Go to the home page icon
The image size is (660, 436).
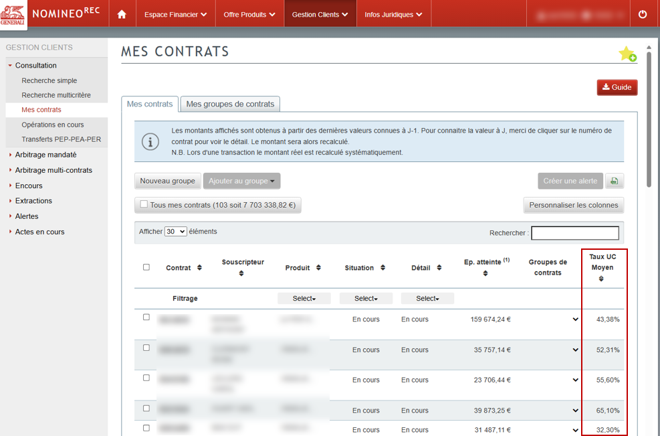pyautogui.click(x=122, y=15)
